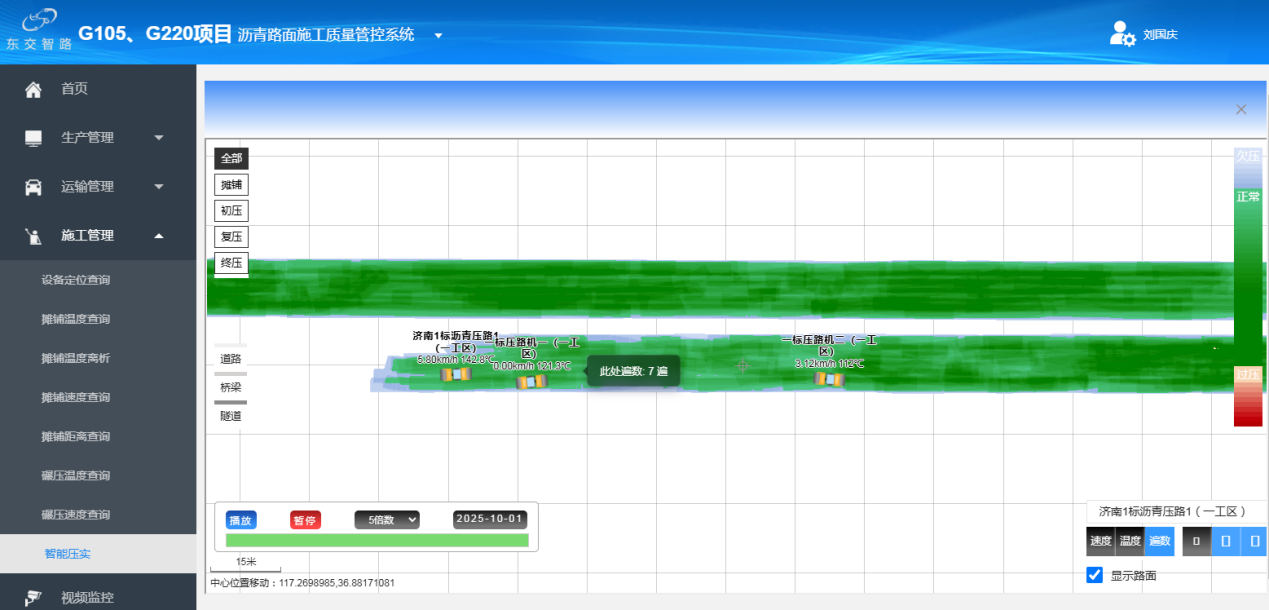Viewport: 1269px width, 610px height.
Task: Uncheck the 显示路面 checkbox
Action: [1094, 575]
